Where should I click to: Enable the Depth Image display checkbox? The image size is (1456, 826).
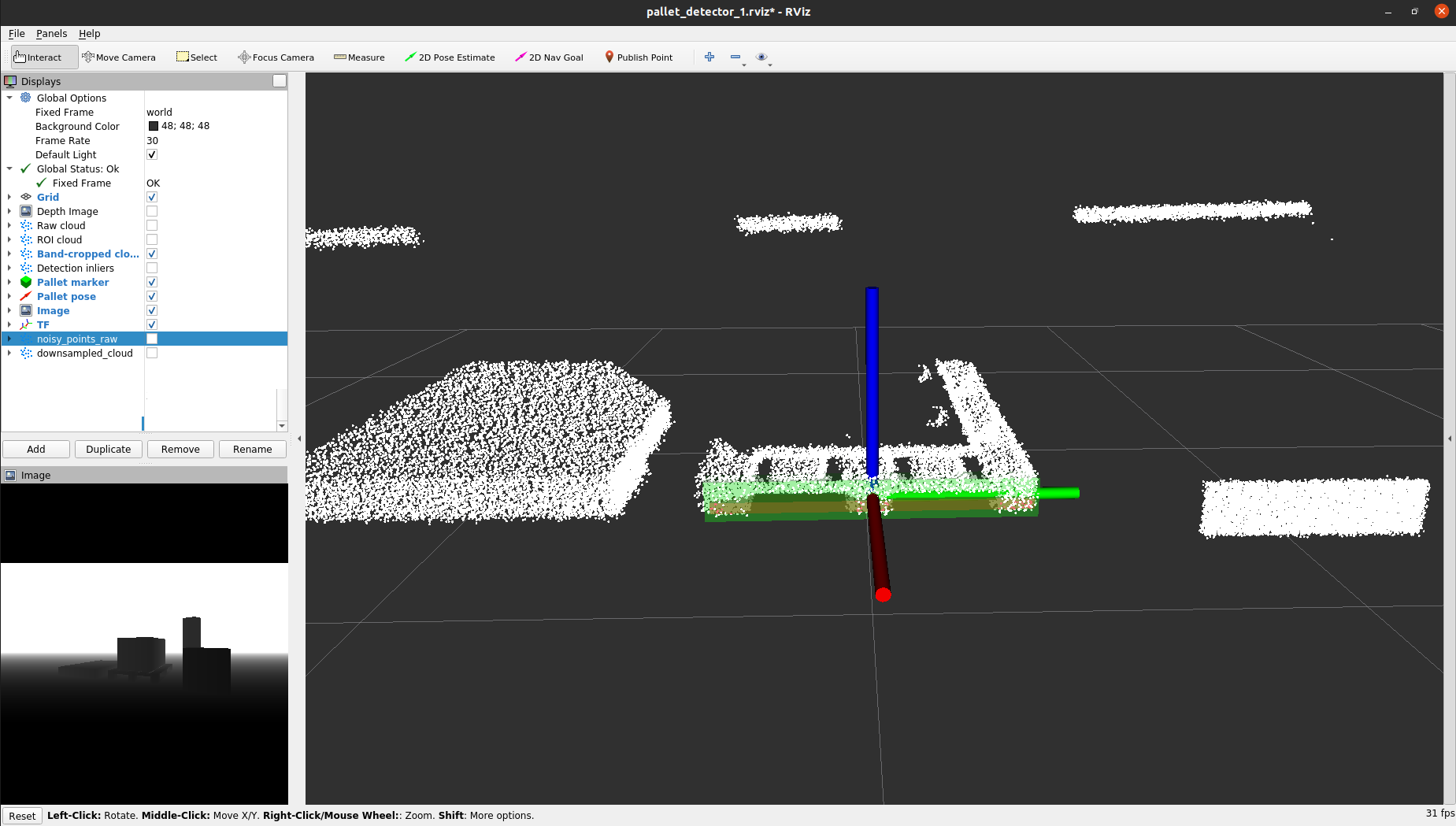(152, 211)
